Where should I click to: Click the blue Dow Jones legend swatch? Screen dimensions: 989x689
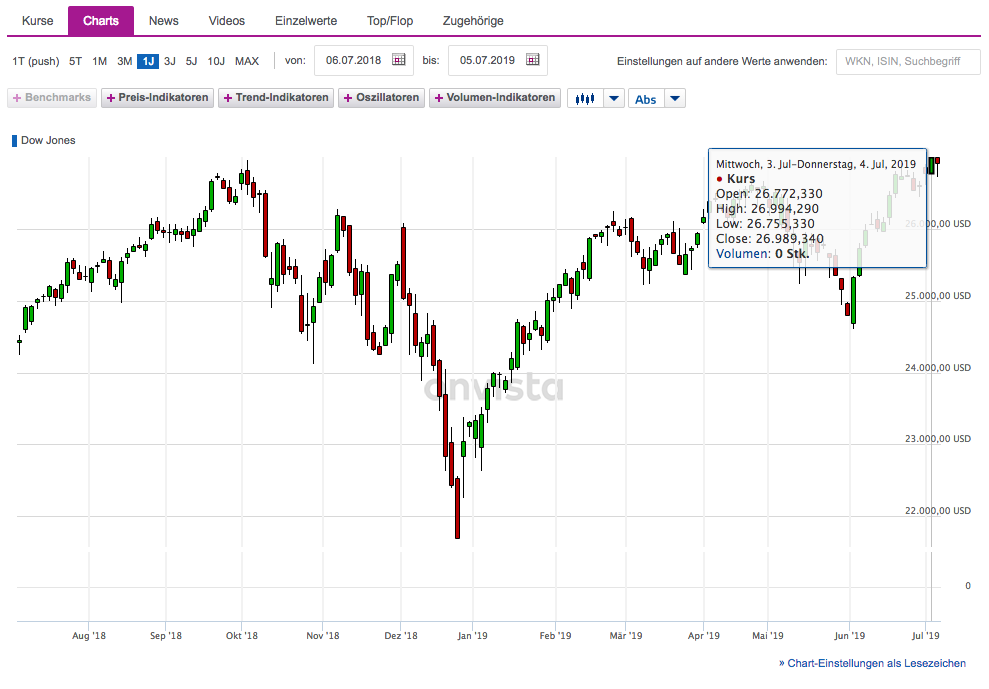[14, 141]
